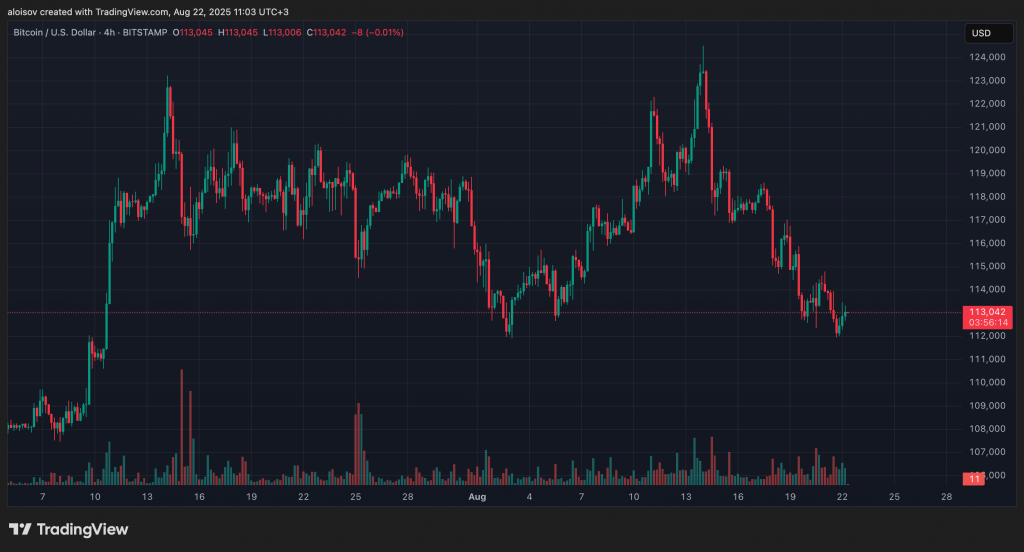The width and height of the screenshot is (1024, 552).
Task: Click the 124,000 price axis label
Action: (985, 57)
